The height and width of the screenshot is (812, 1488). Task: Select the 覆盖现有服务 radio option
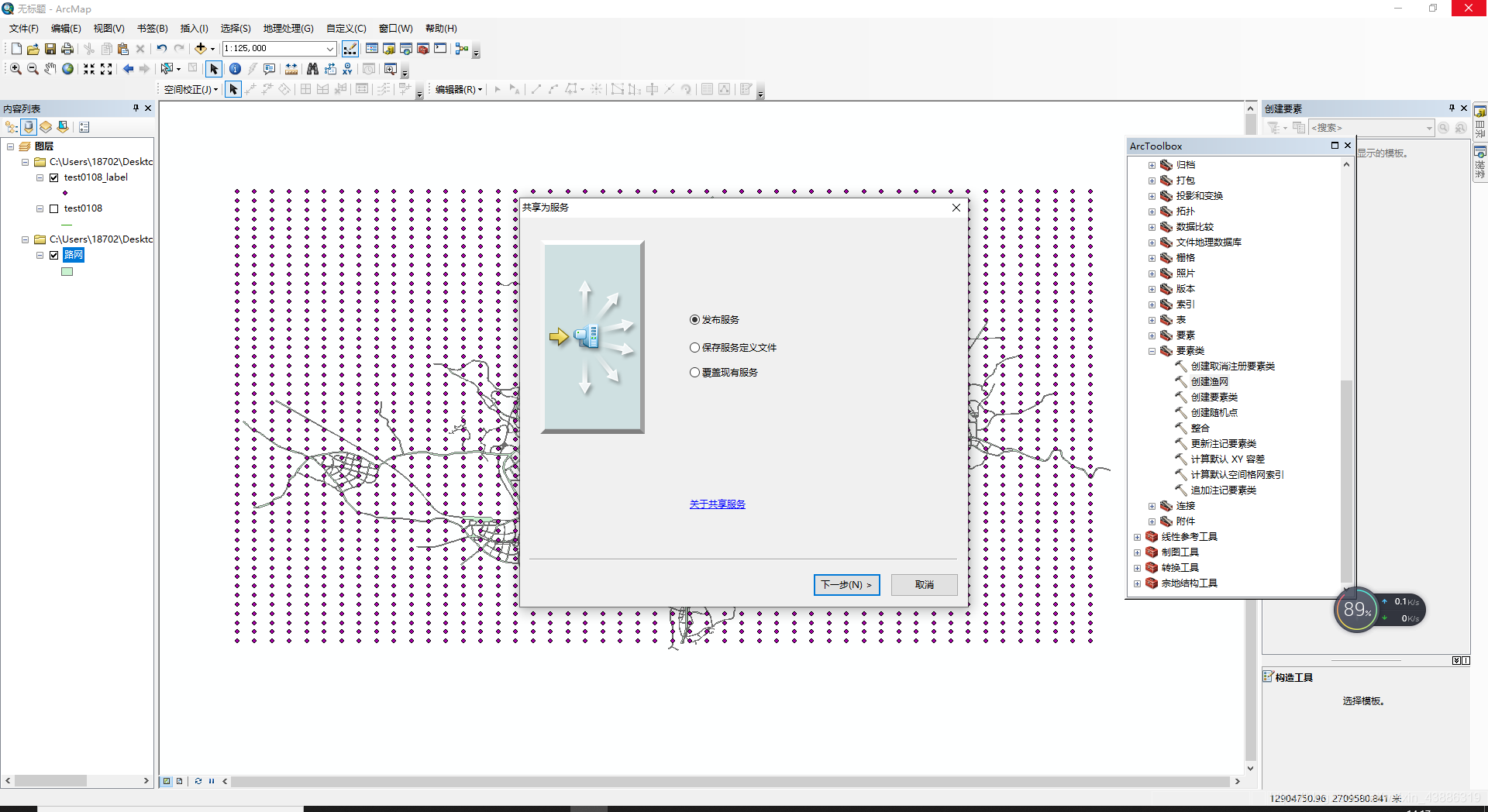(x=694, y=373)
